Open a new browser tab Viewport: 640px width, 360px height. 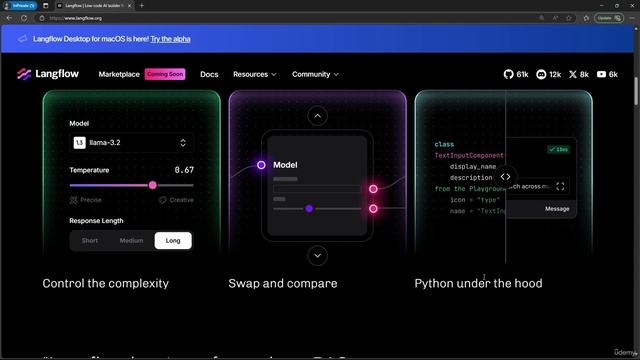pyautogui.click(x=142, y=6)
